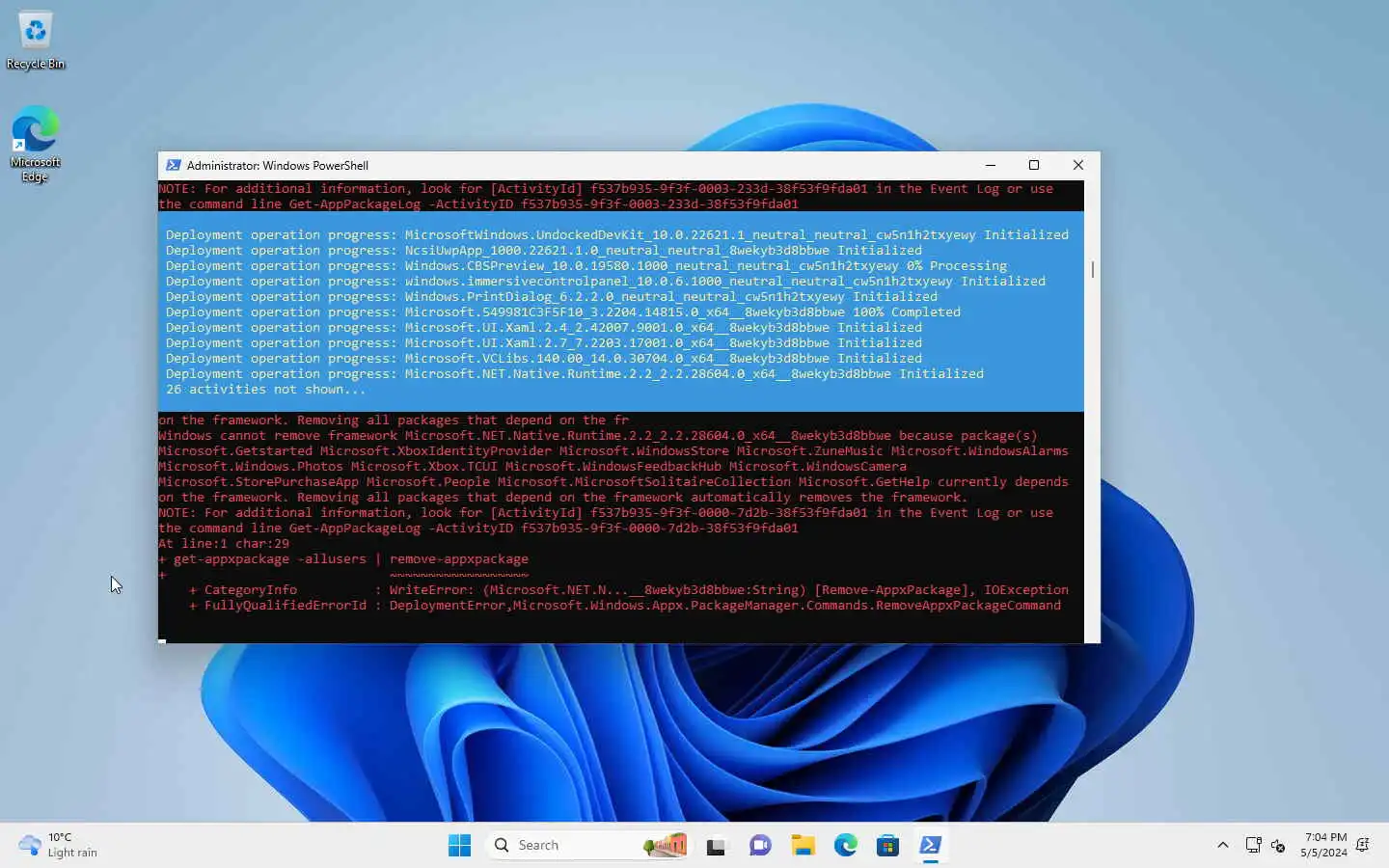Click the MicrosoftWindows.UndockedDevKit progress line
This screenshot has width=1389, height=868.
click(617, 235)
